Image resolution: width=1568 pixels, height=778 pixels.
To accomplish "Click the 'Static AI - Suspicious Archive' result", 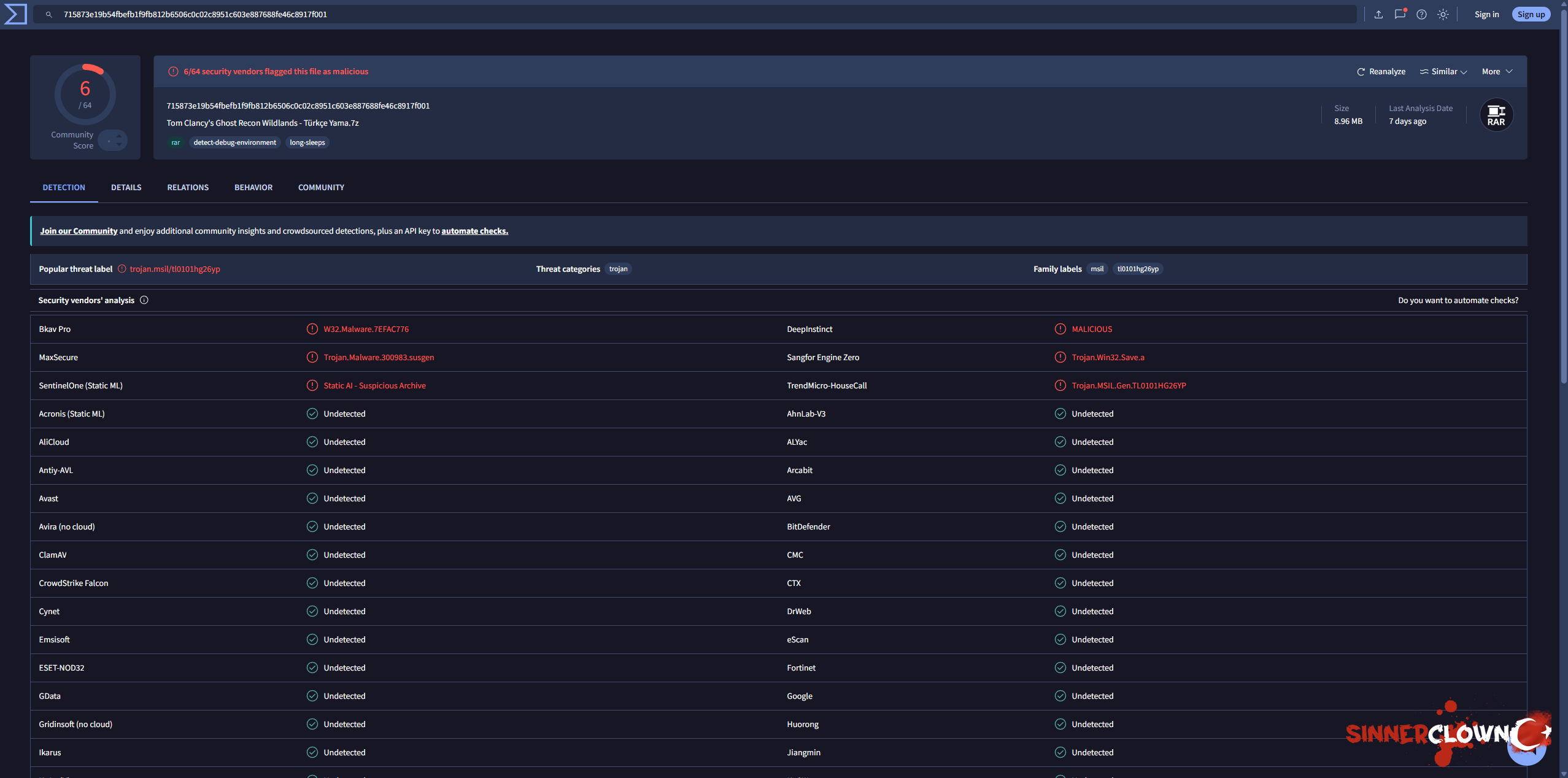I will coord(375,385).
